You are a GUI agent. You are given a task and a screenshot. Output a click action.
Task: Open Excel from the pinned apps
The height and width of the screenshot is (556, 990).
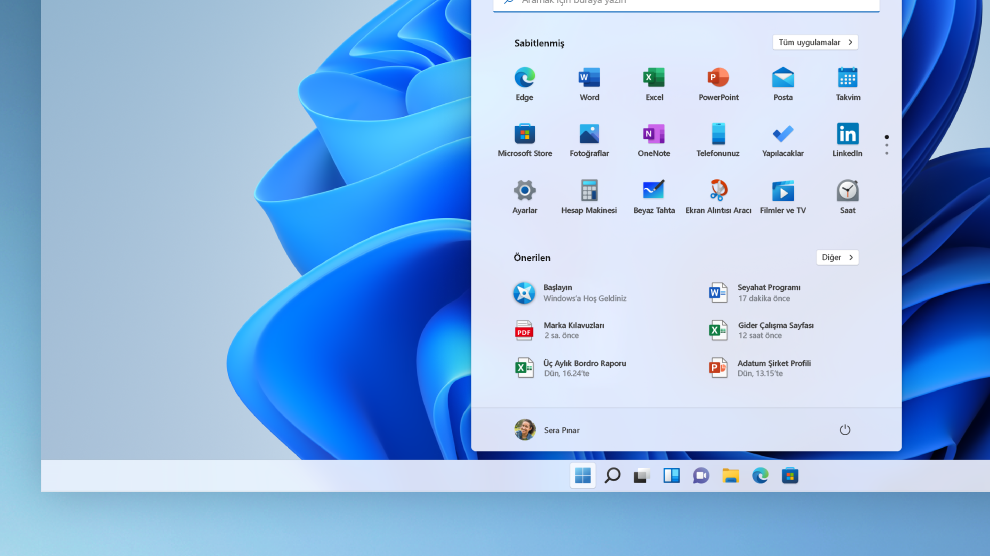tap(654, 84)
